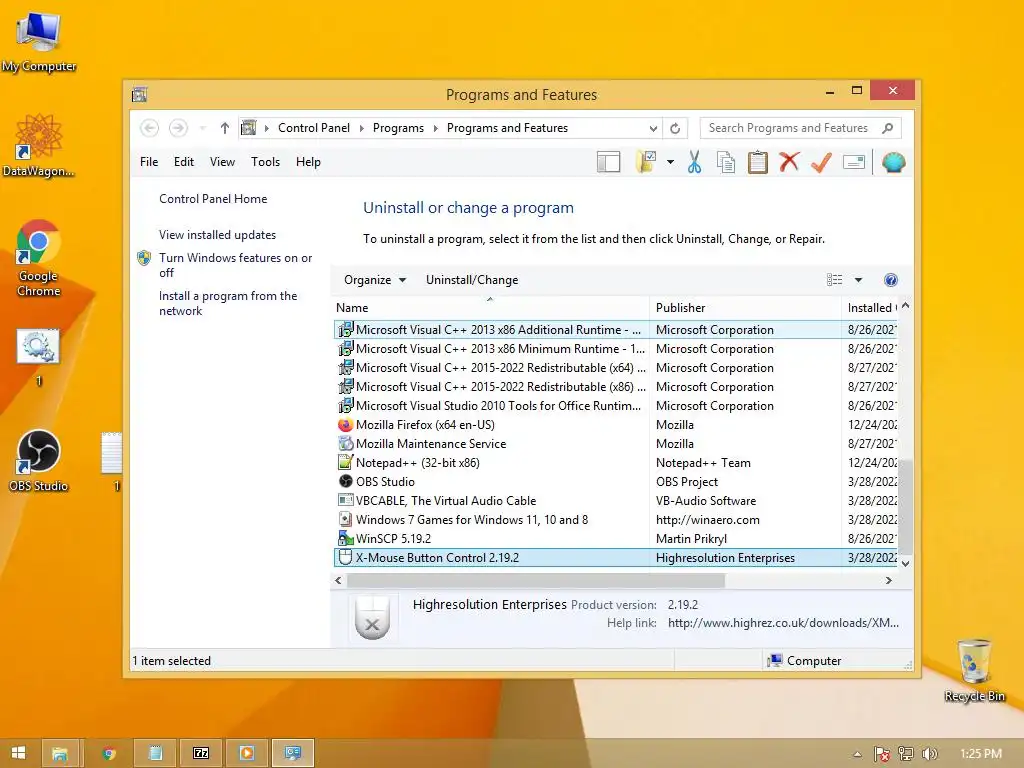The image size is (1024, 768).
Task: Open the Tools menu
Action: (x=265, y=162)
